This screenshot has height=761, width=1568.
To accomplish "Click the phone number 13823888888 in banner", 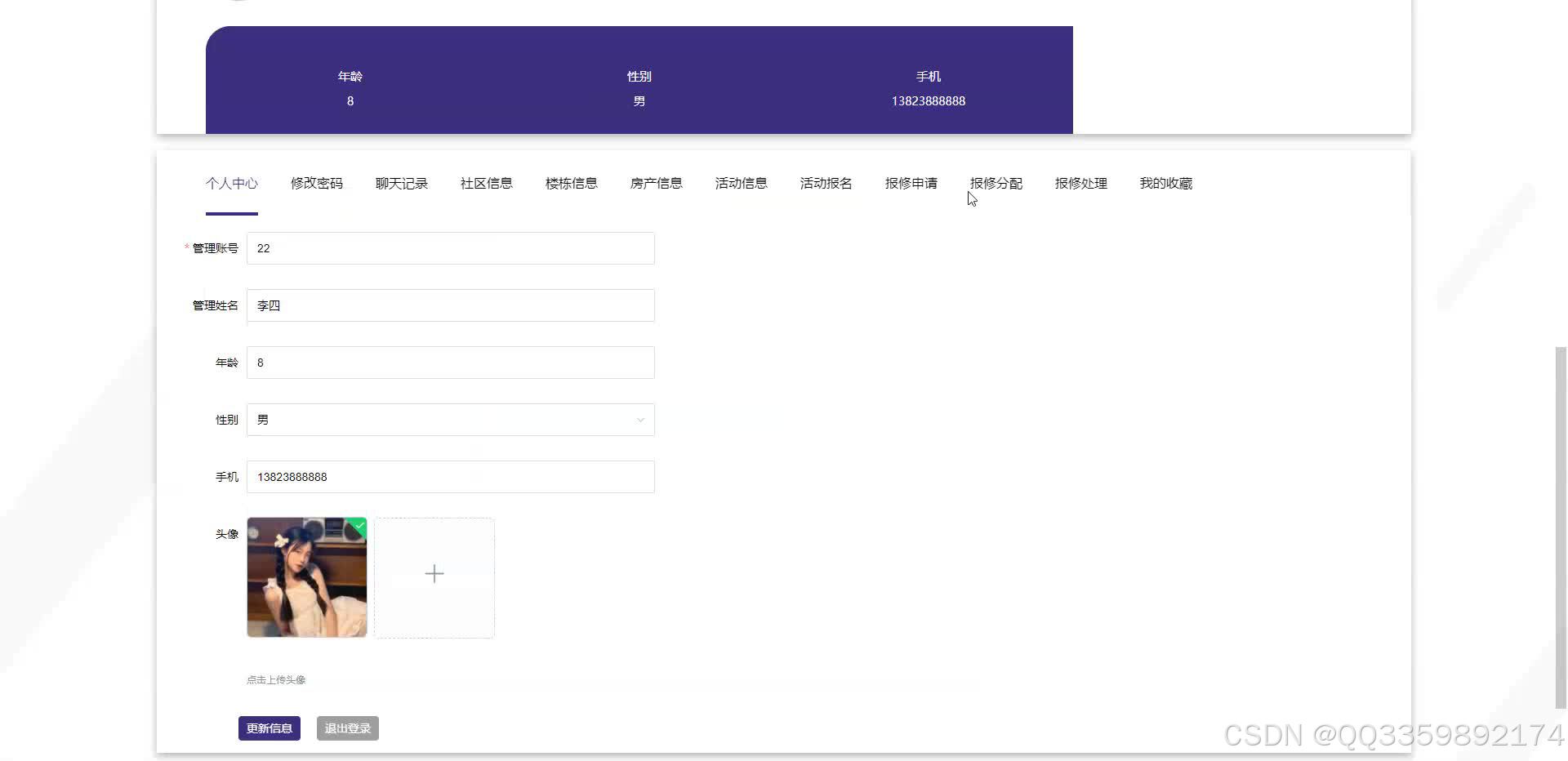I will 929,101.
